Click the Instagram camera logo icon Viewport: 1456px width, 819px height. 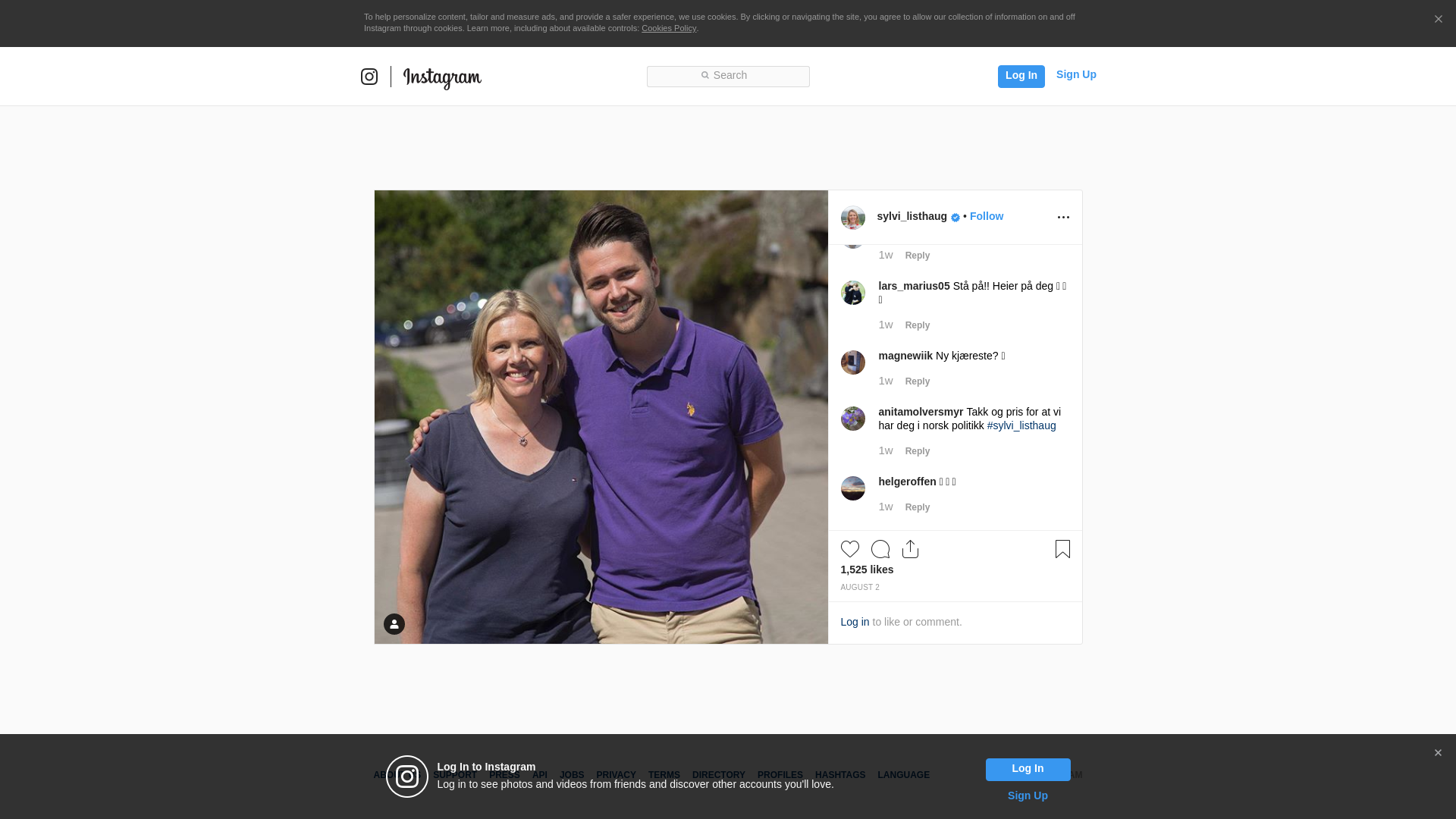point(369,77)
